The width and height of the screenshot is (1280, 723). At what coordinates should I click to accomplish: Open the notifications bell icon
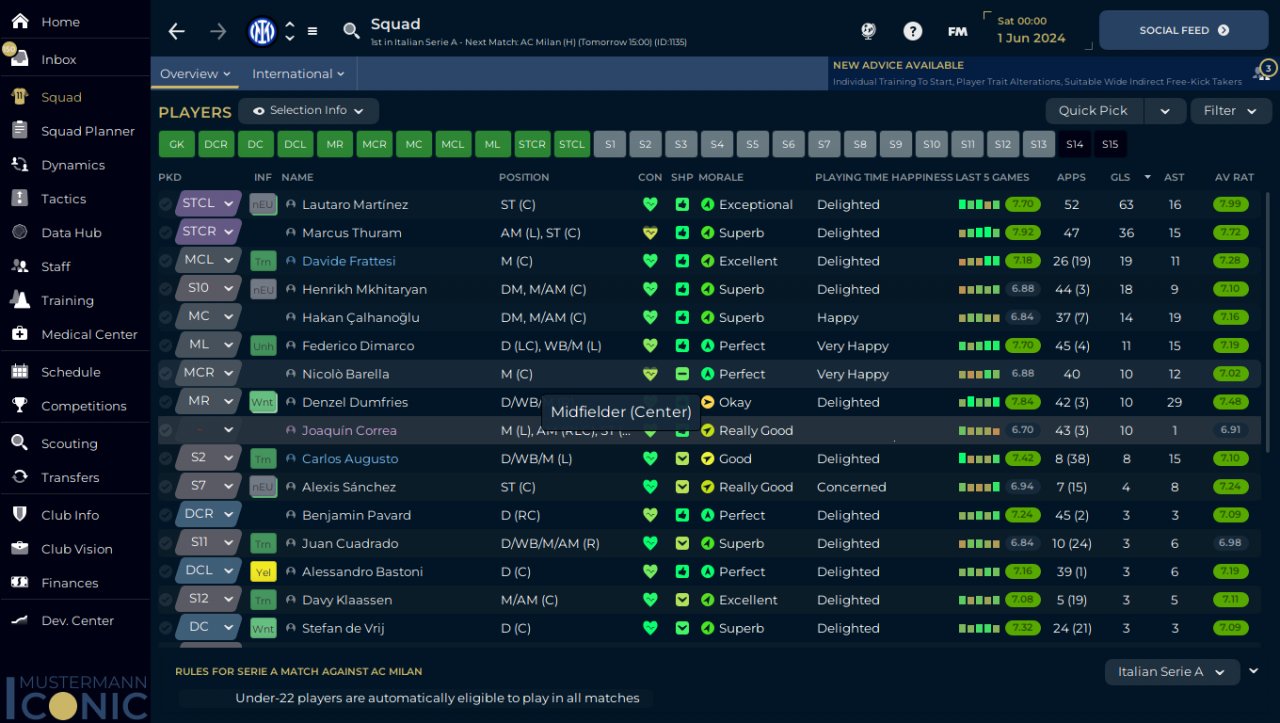click(x=1263, y=72)
